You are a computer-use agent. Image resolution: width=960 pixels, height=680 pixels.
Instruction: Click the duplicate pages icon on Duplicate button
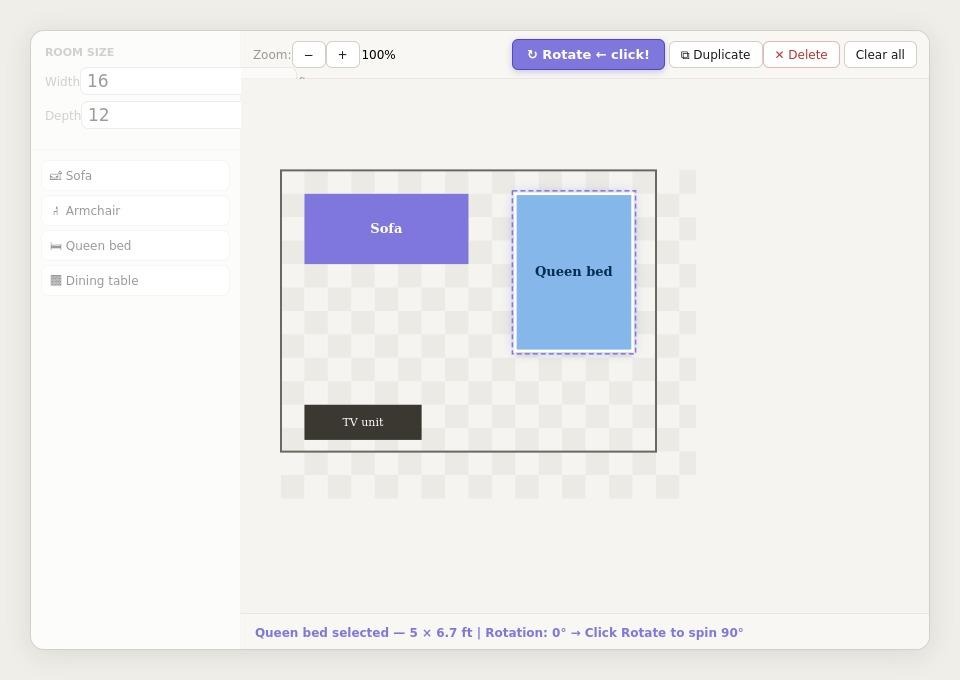[x=685, y=54]
